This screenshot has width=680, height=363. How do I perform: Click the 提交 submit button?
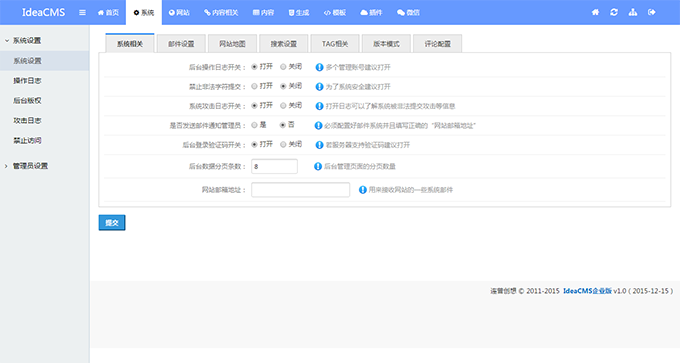pos(112,222)
